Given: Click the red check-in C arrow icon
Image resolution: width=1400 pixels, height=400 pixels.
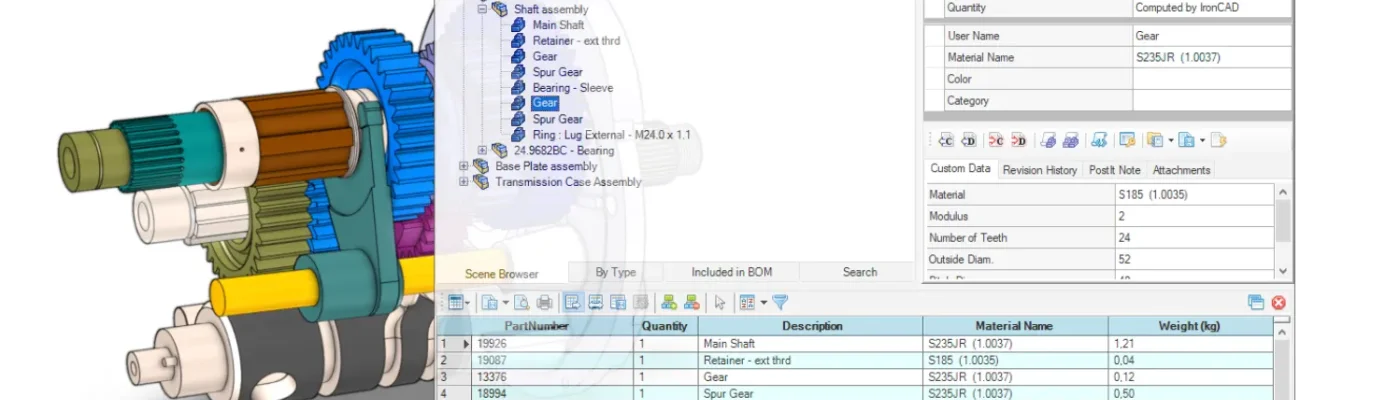Looking at the screenshot, I should (996, 140).
